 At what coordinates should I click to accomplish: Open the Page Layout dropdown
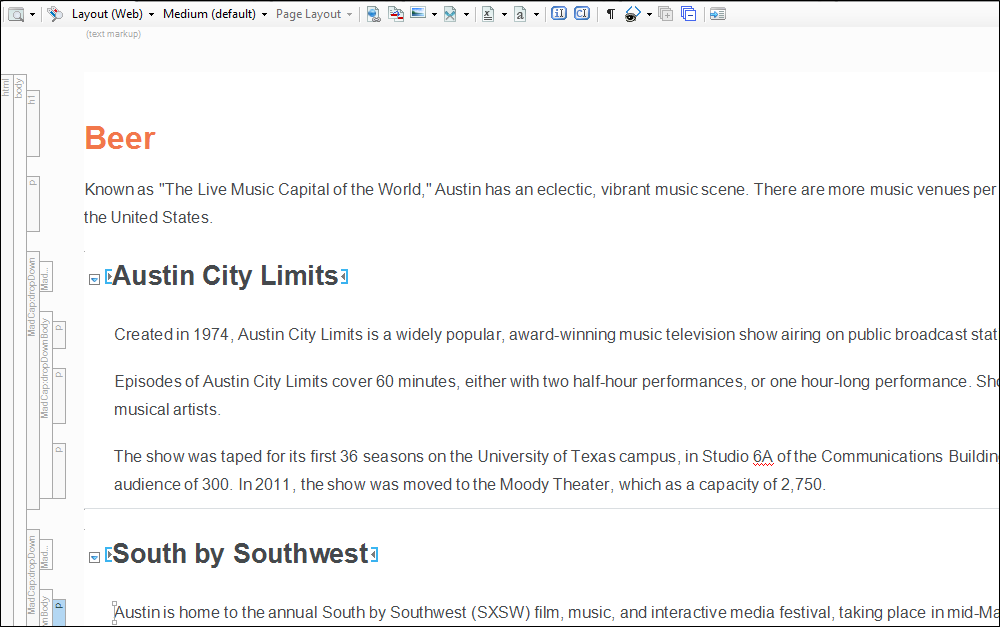[314, 14]
